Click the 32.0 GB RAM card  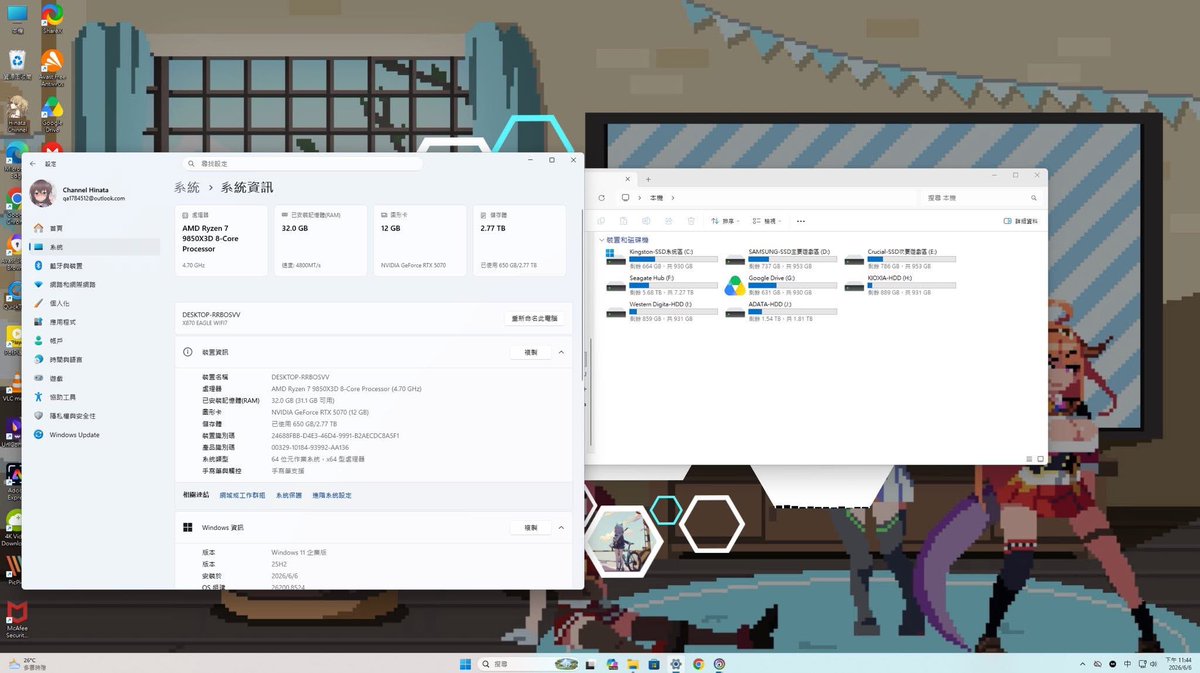321,241
